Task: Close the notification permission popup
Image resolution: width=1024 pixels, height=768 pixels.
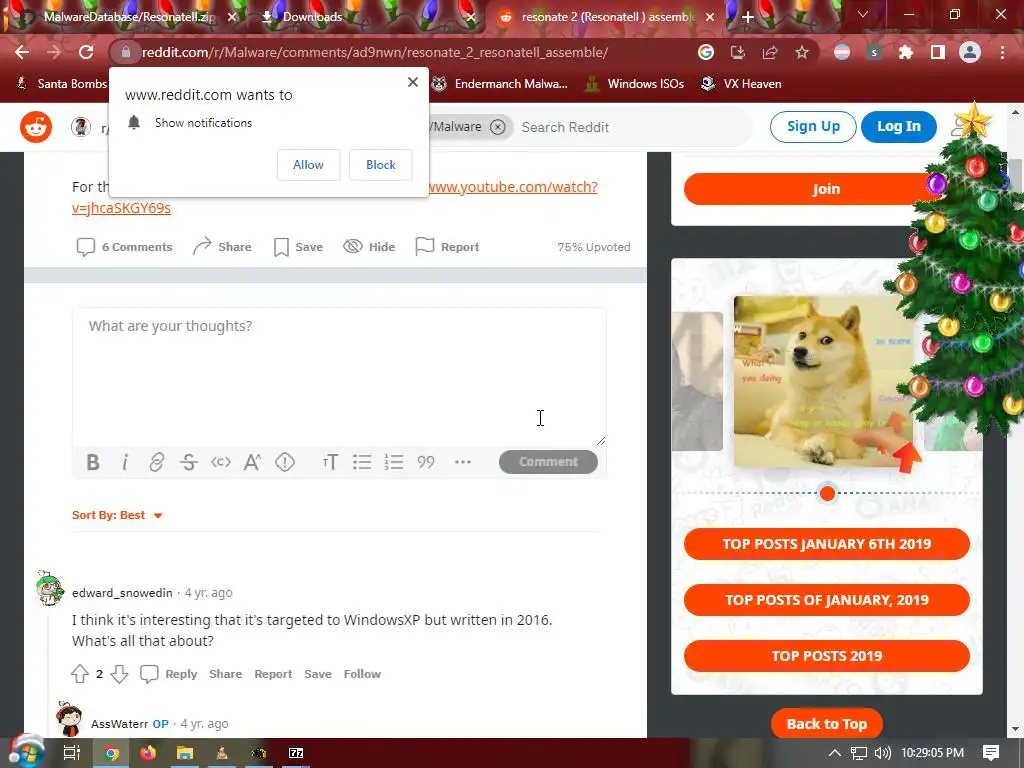Action: click(x=413, y=82)
